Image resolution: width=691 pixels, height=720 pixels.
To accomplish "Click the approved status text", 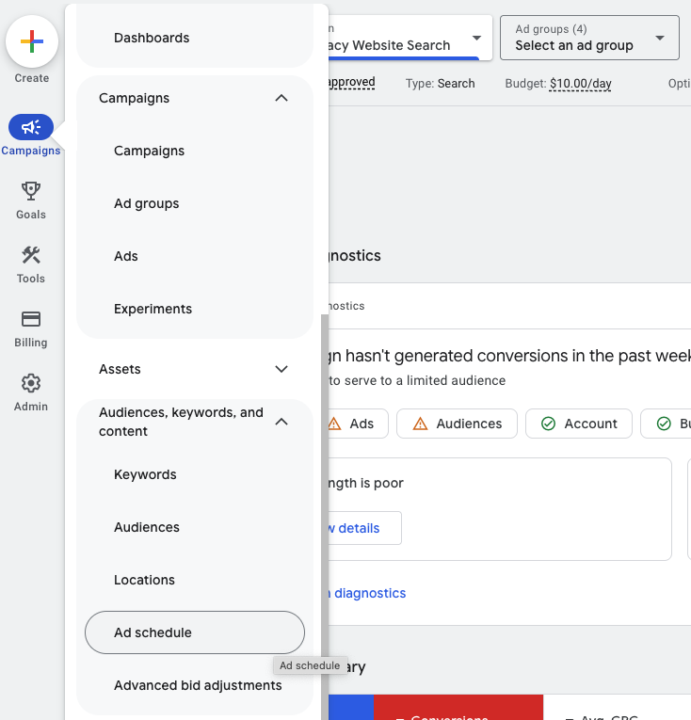I will click(352, 82).
